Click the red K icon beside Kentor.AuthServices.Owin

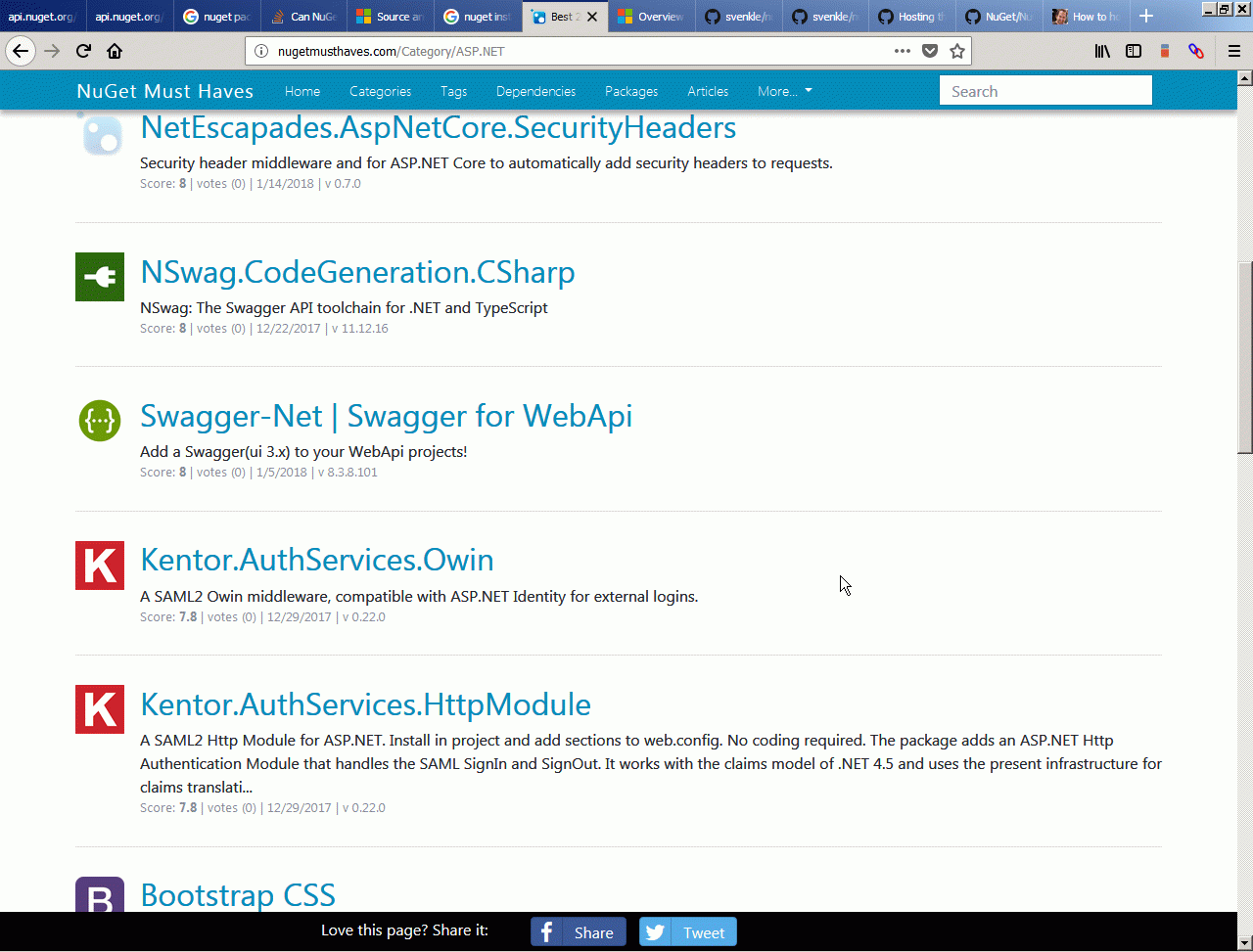click(x=100, y=566)
